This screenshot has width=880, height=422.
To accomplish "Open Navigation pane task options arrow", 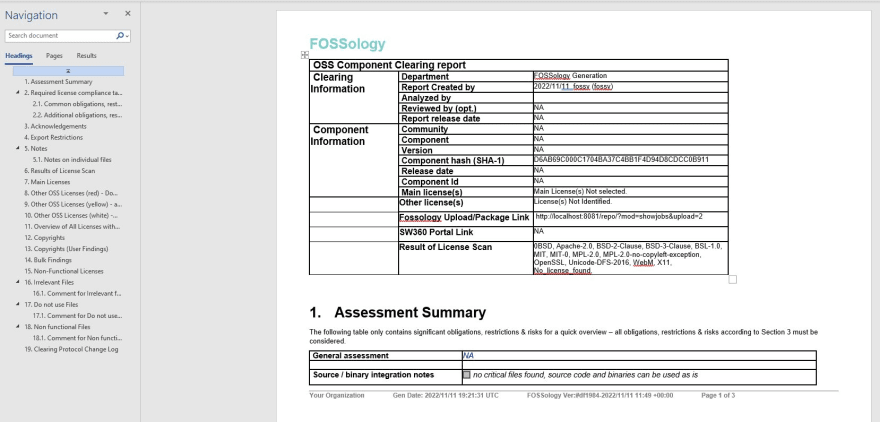I will tap(106, 14).
